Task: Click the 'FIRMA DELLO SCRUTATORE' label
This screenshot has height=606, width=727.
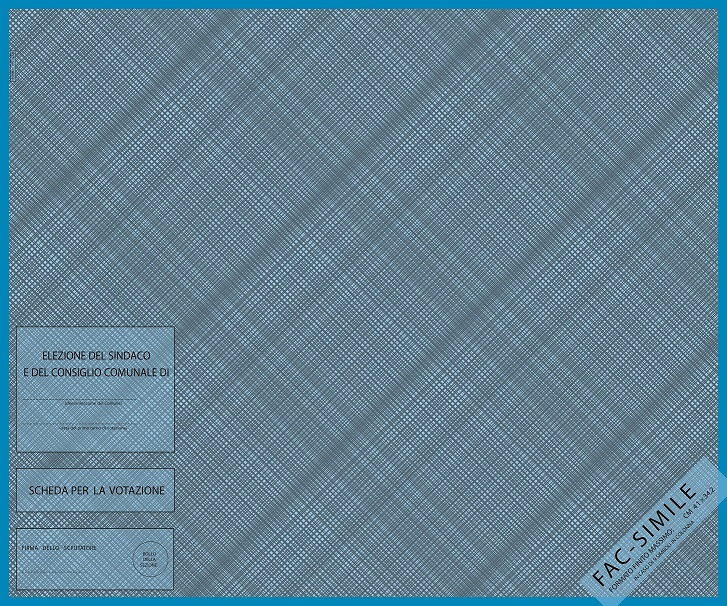Action: [59, 549]
